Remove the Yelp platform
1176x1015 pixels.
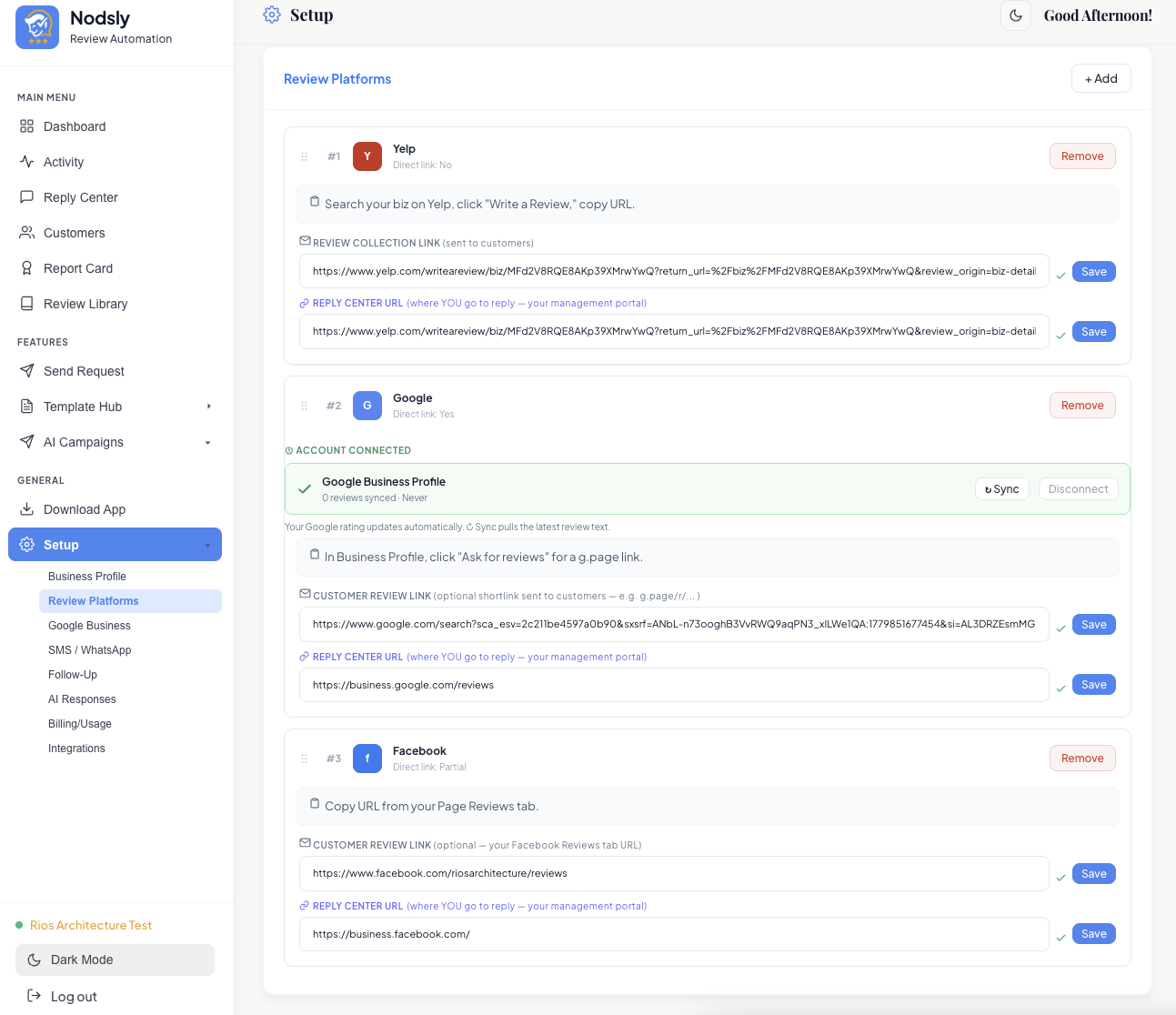pyautogui.click(x=1082, y=156)
